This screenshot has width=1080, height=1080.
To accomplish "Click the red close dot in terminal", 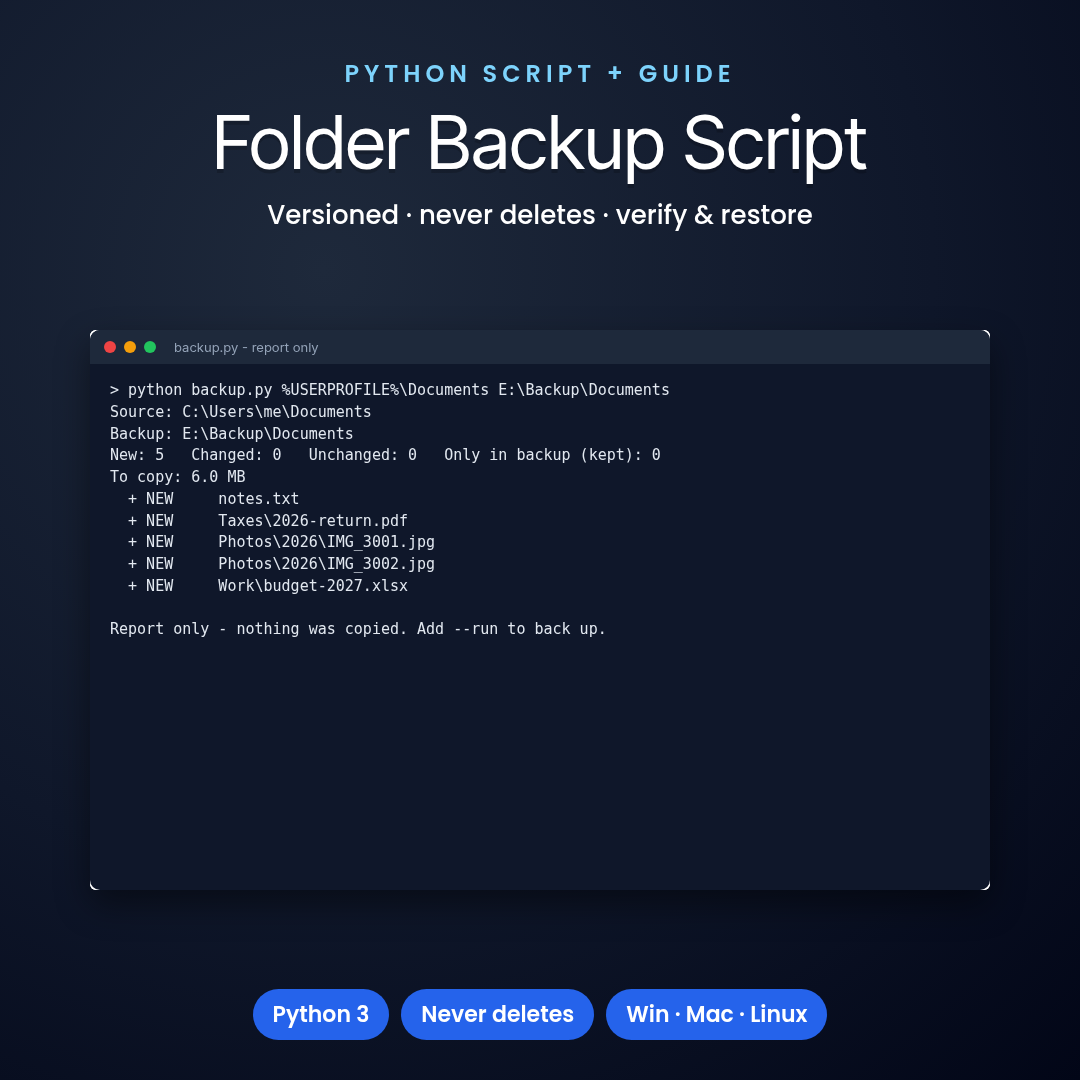I will [x=110, y=347].
